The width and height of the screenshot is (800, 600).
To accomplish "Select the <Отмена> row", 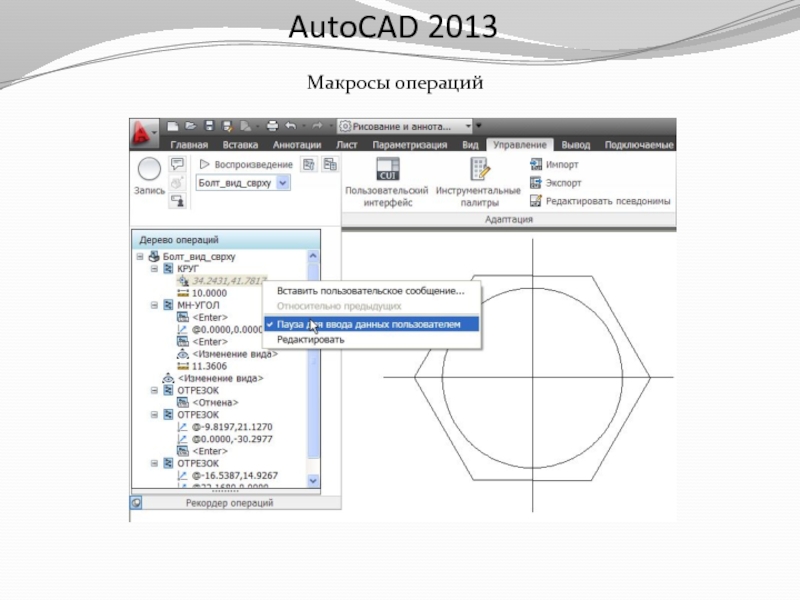I will point(215,403).
